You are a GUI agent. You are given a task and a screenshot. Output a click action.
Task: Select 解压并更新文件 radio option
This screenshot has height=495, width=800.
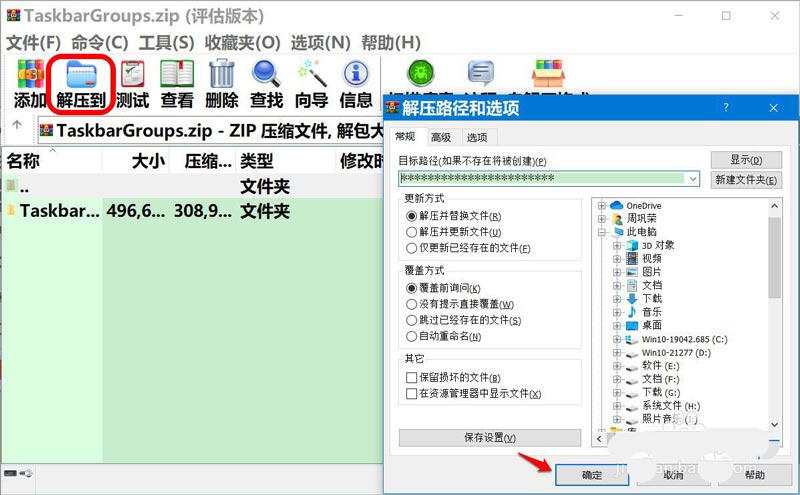(454, 232)
